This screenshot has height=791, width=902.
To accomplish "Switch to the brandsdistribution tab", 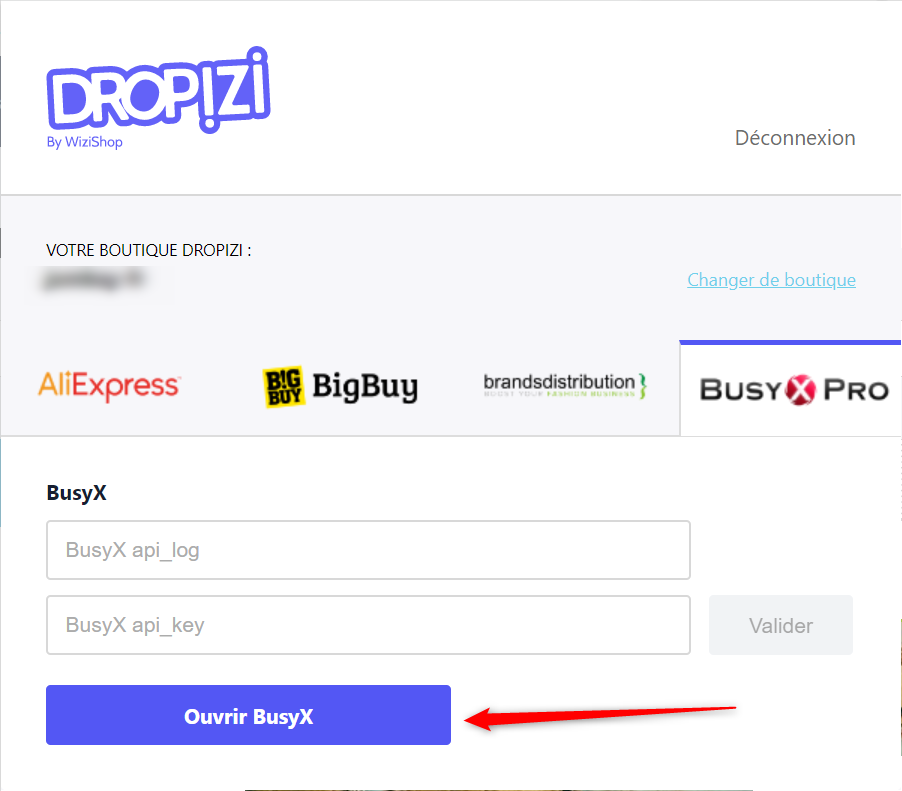I will (x=565, y=385).
